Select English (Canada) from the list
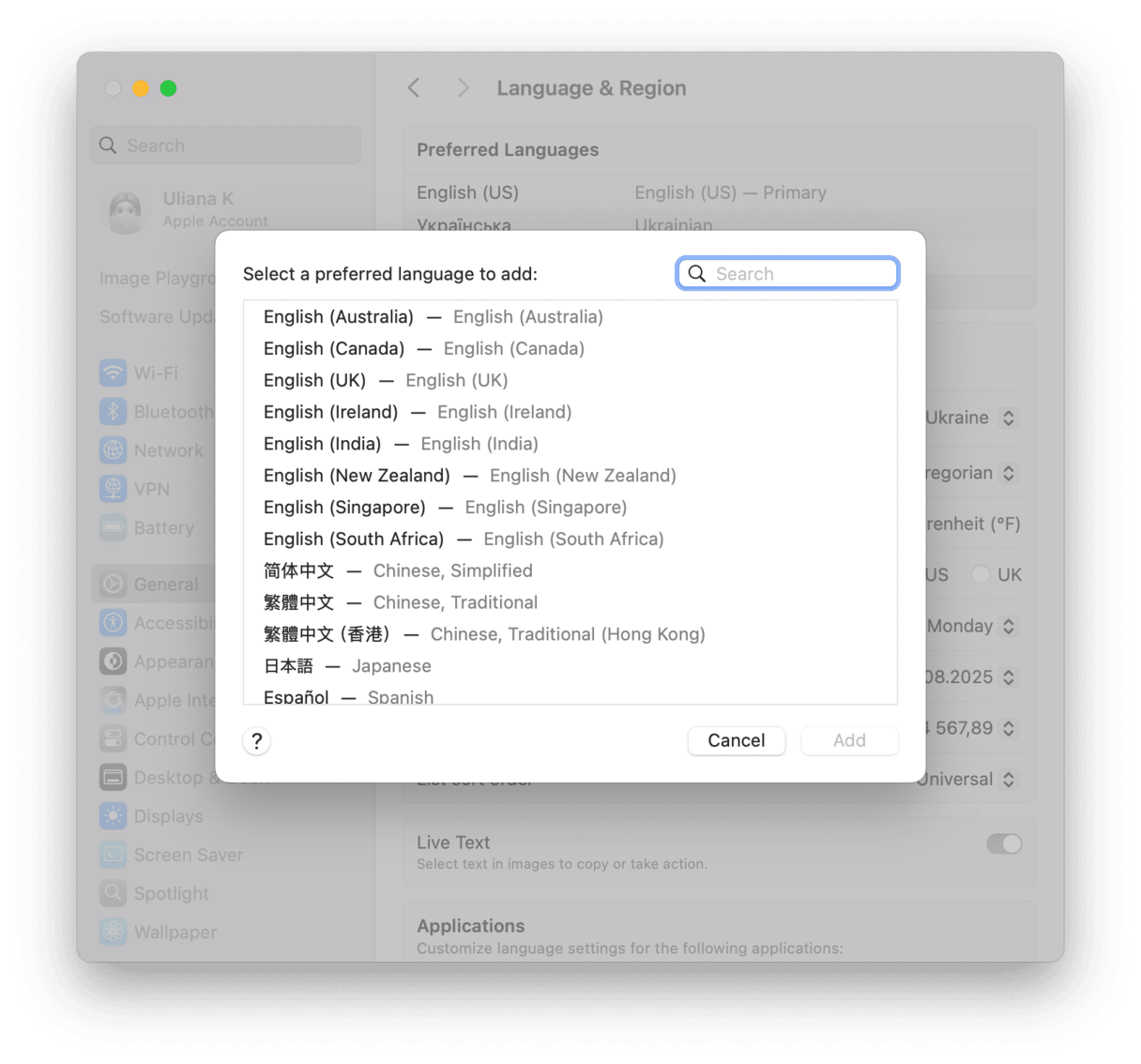The image size is (1141, 1064). pyautogui.click(x=570, y=349)
